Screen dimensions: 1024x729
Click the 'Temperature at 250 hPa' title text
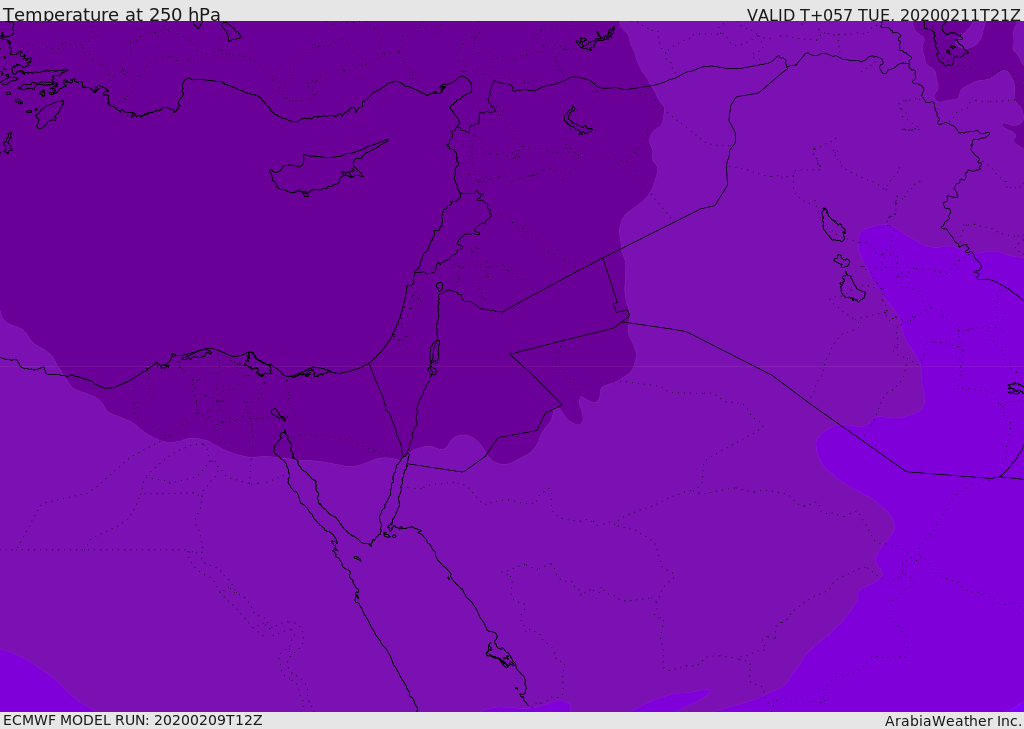pos(112,14)
